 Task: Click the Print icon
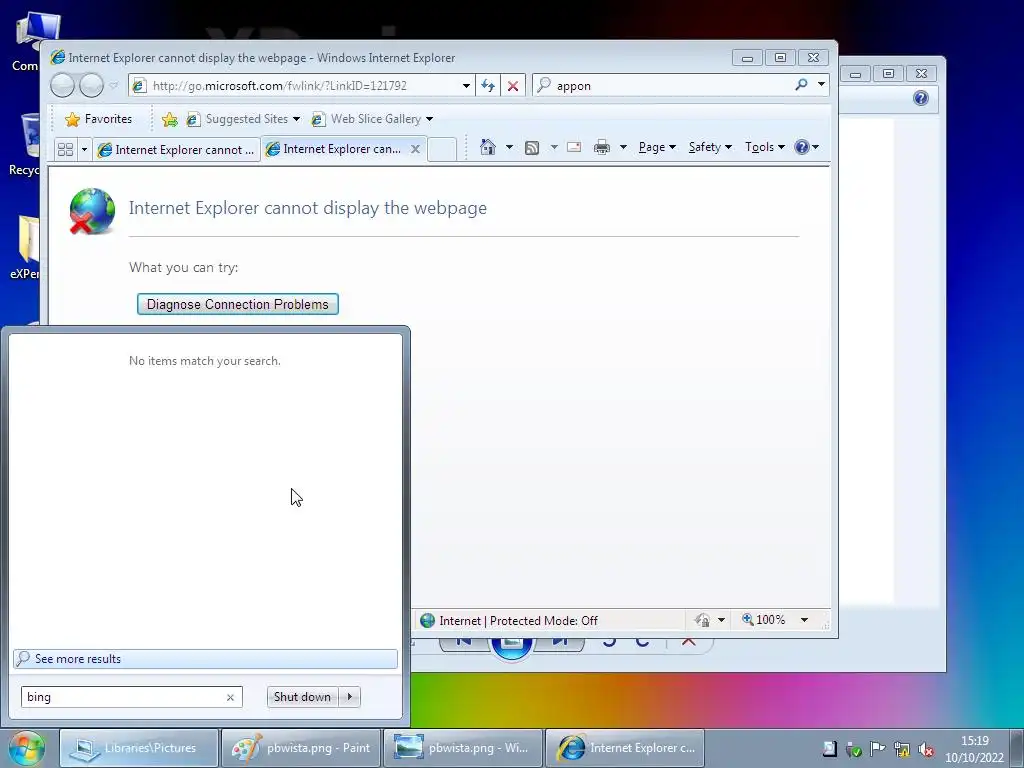[x=601, y=147]
